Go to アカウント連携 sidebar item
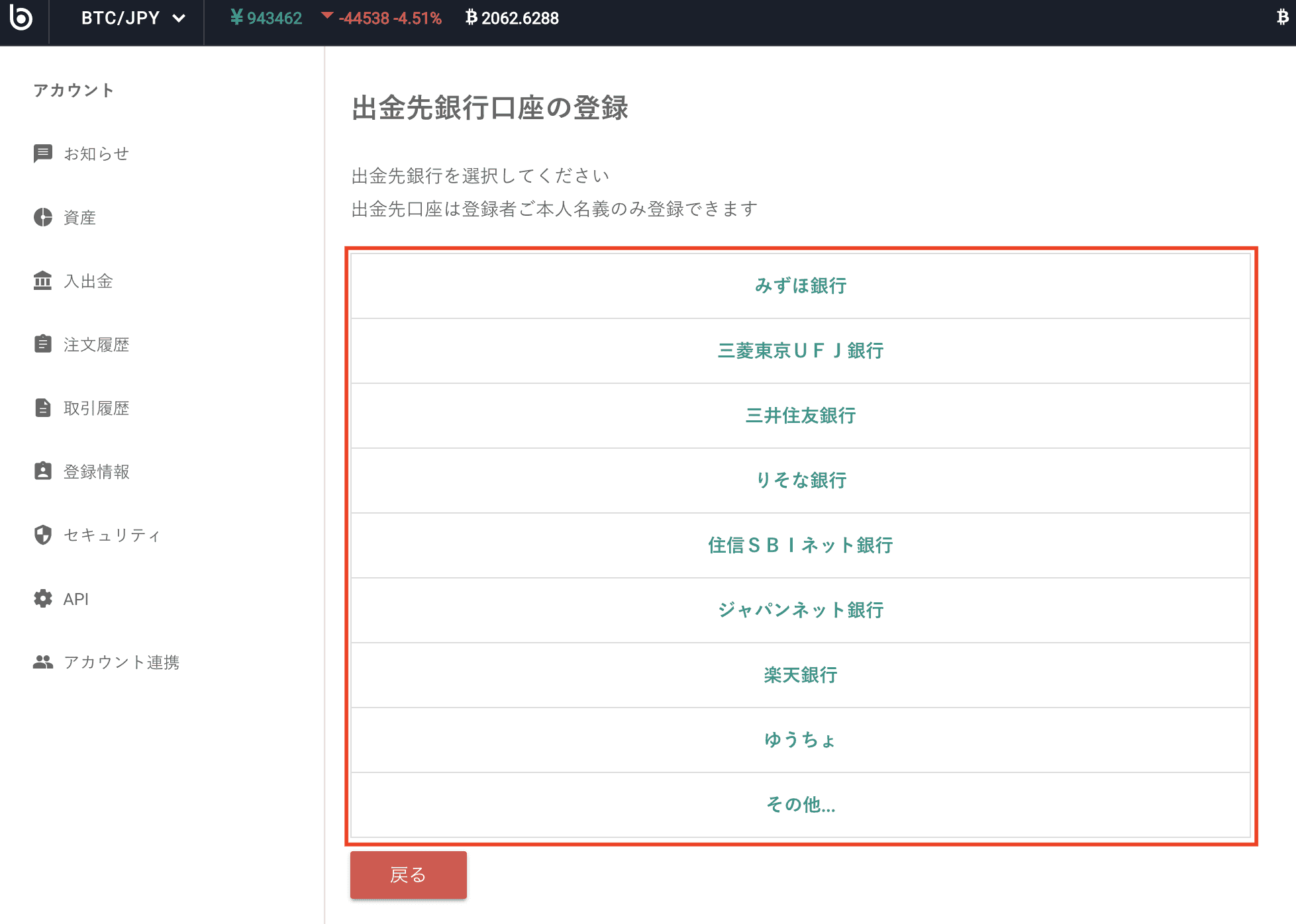 121,662
